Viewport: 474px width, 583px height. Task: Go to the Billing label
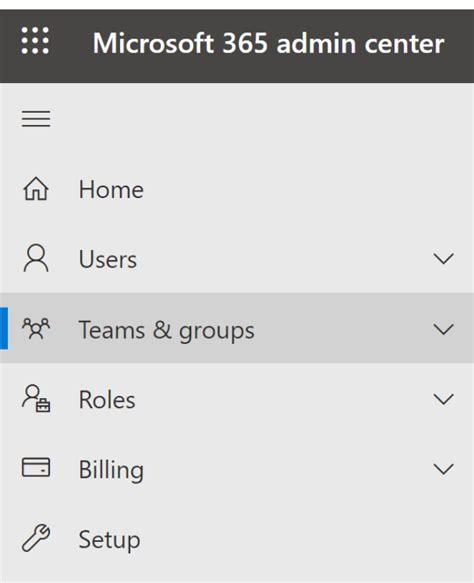[x=111, y=471]
